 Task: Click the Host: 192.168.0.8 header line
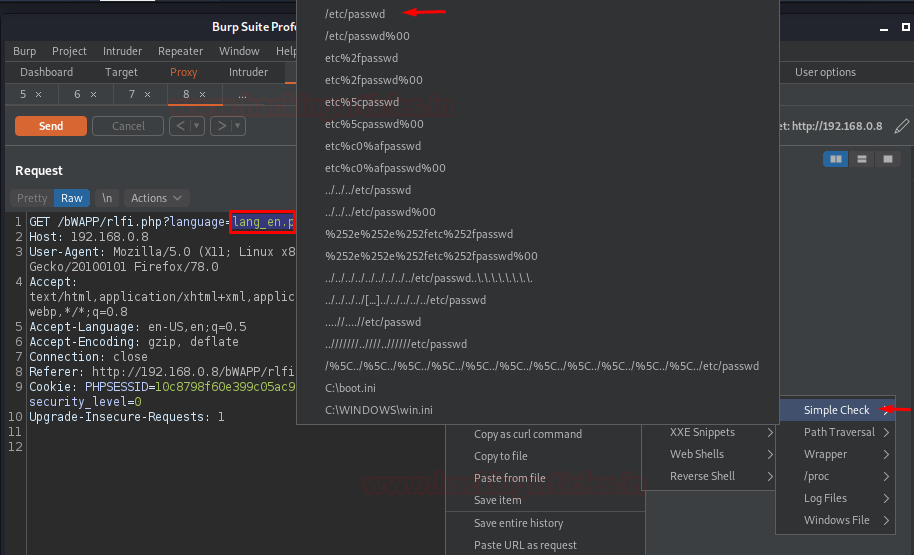(89, 237)
